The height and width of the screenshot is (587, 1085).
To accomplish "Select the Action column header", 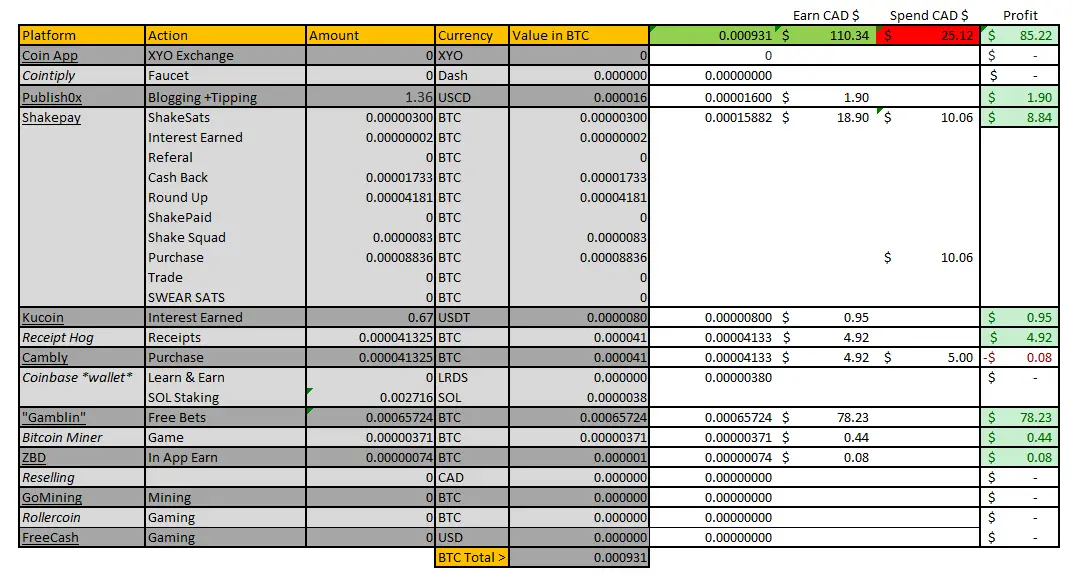I will tap(225, 35).
